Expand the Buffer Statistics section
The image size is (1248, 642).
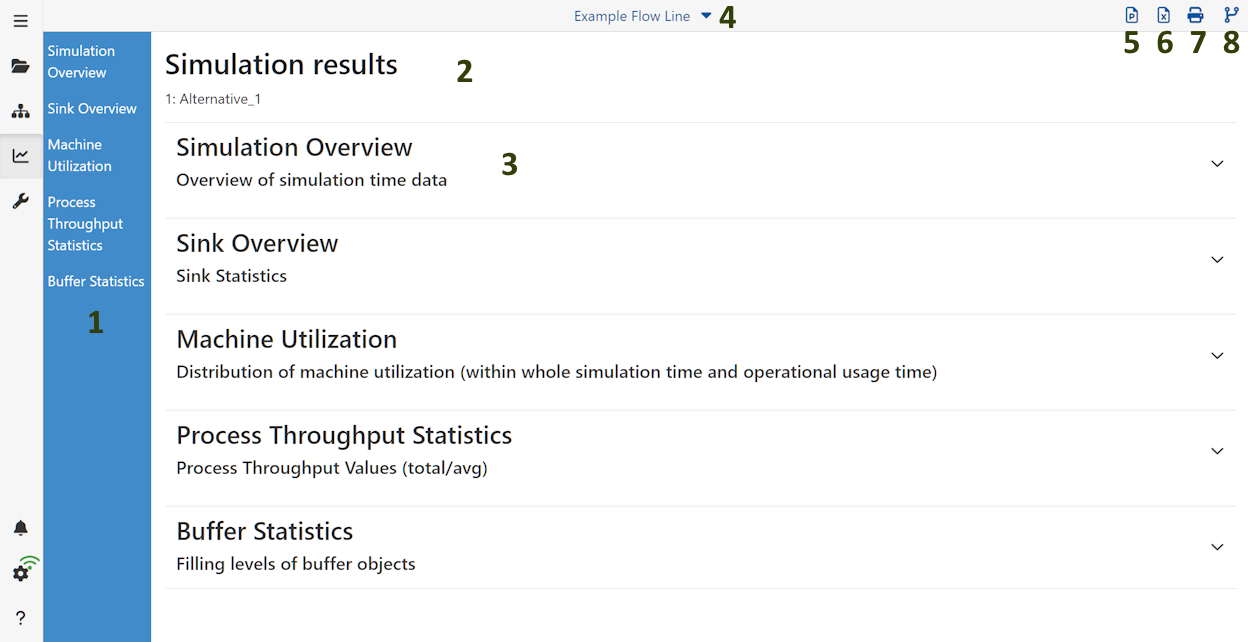coord(1217,547)
